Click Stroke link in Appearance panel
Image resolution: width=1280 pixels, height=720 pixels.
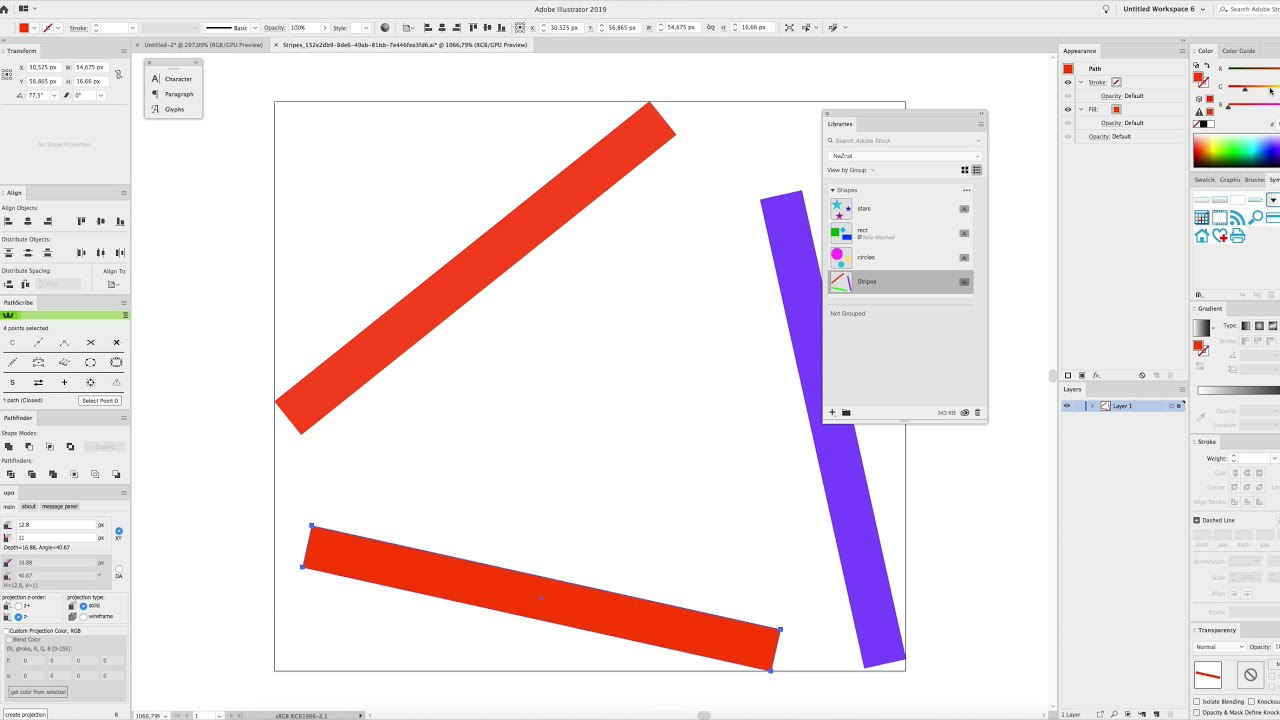tap(1097, 82)
